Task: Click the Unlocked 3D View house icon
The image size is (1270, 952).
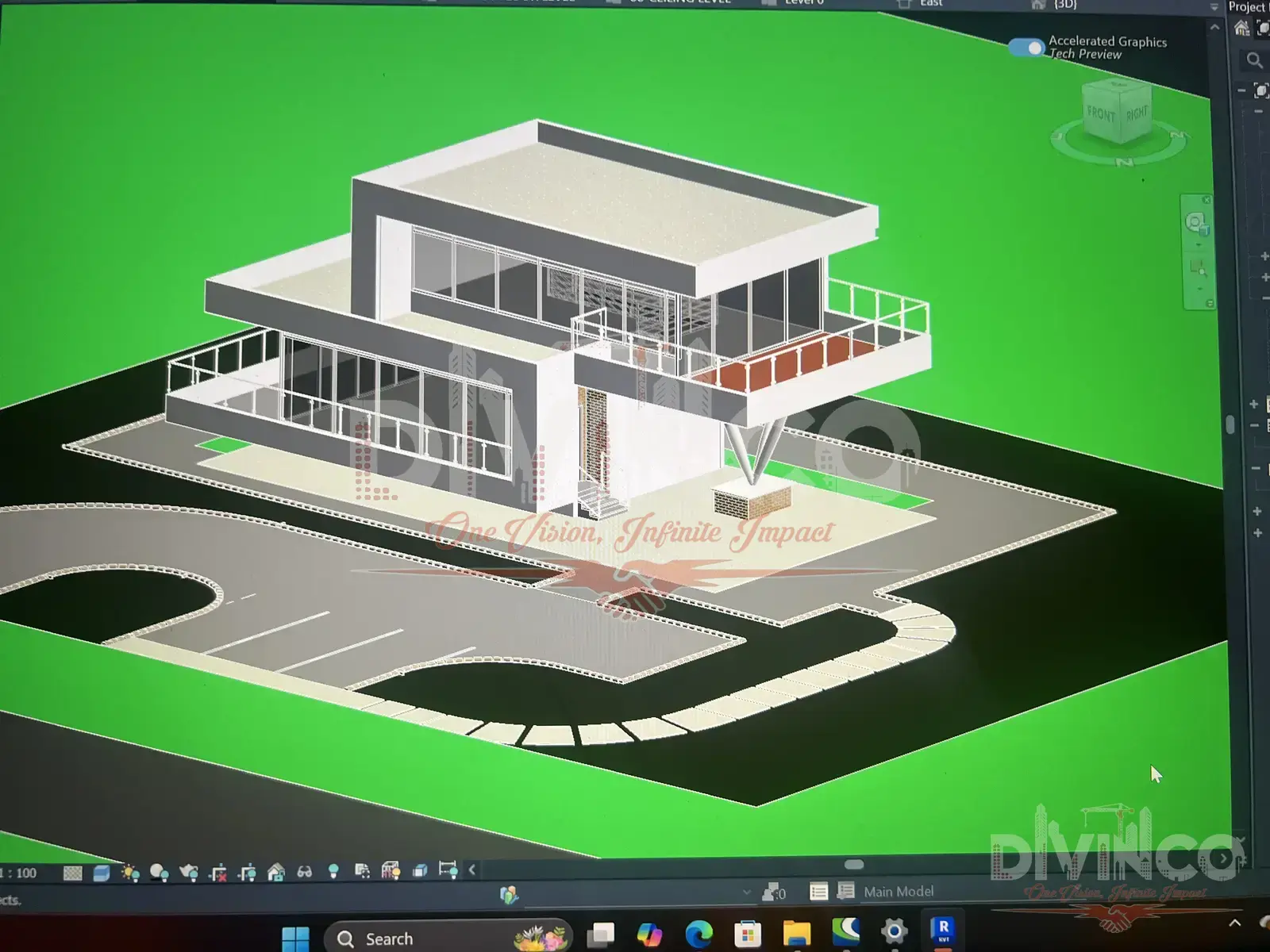Action: (x=276, y=872)
